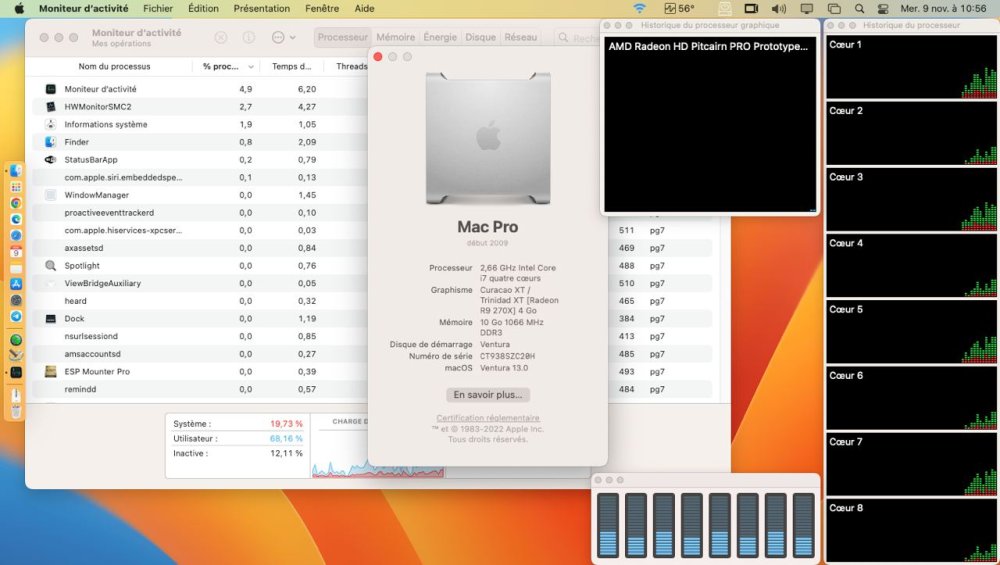
Task: Open the Apple menu
Action: [19, 8]
